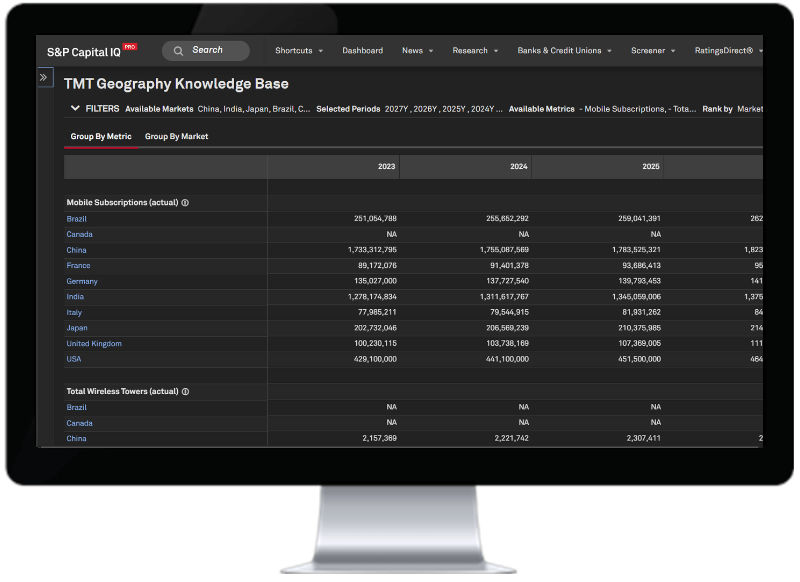The height and width of the screenshot is (582, 800).
Task: Open the France market link
Action: pos(78,266)
